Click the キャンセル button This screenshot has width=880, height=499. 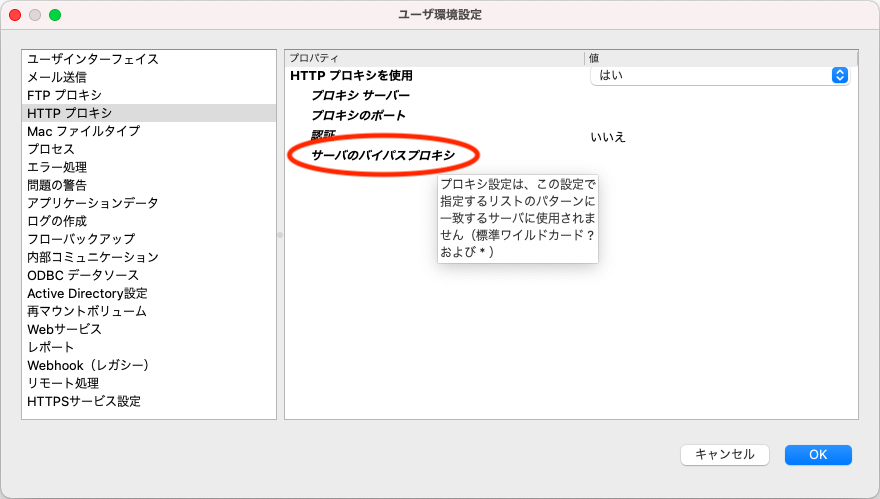click(x=725, y=455)
